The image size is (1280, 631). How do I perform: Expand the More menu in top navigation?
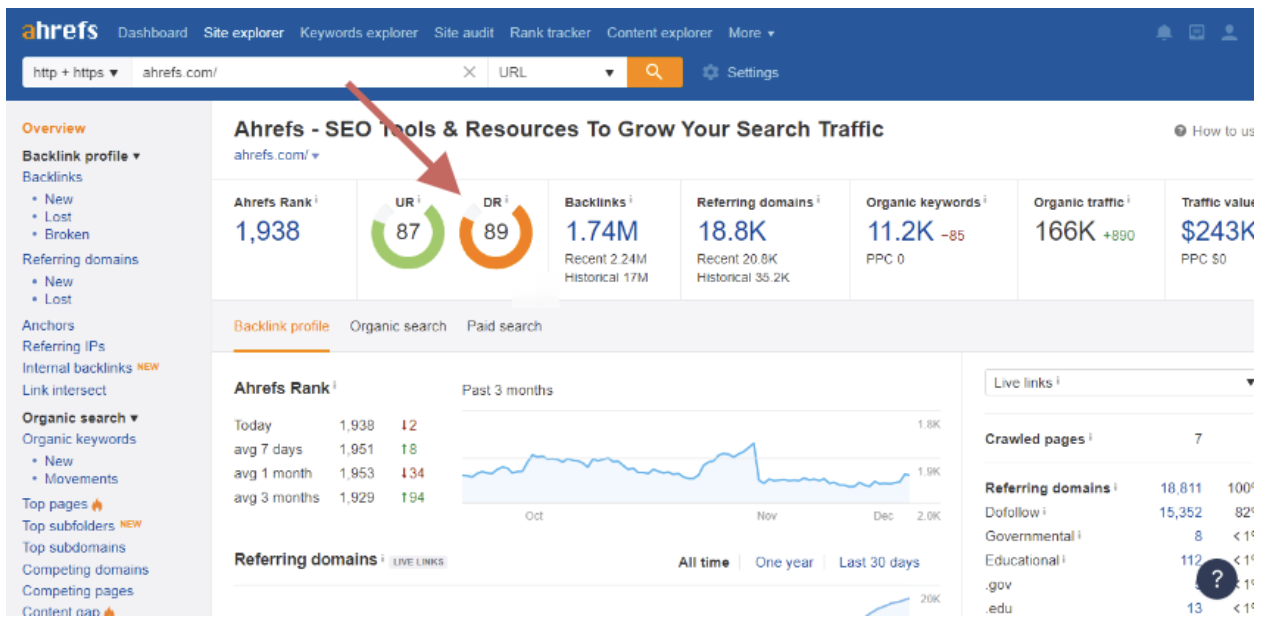(x=751, y=32)
